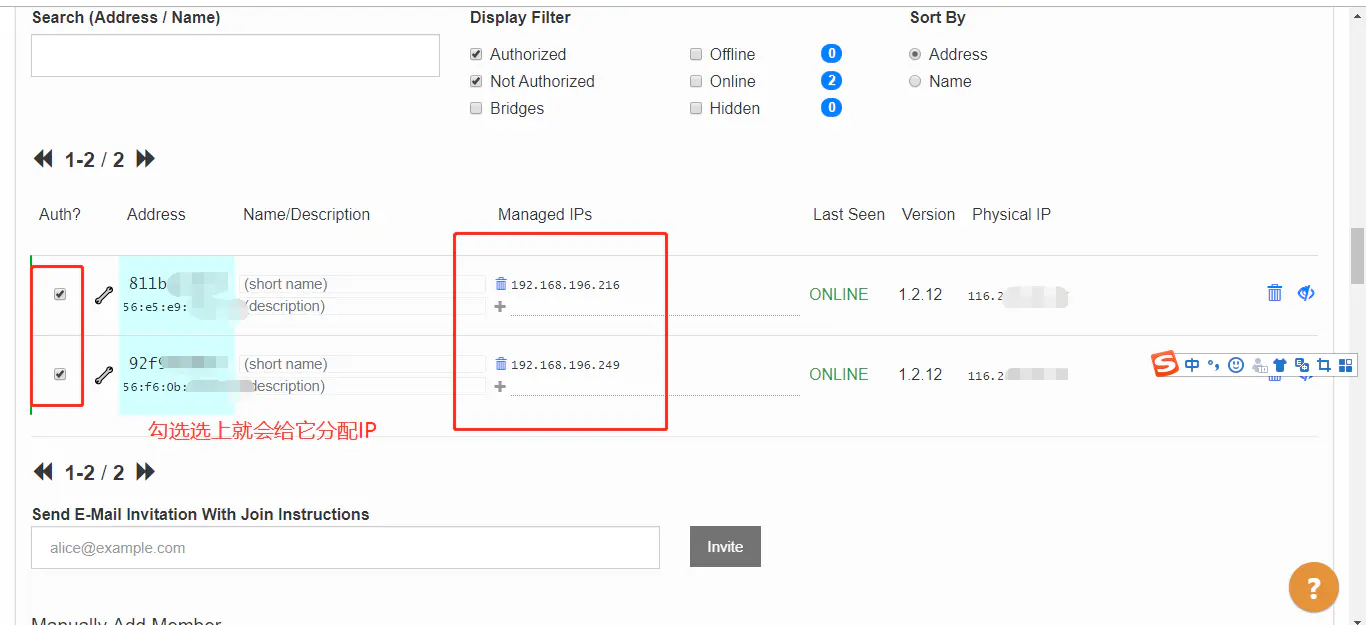Click the plus icon under IP 192.168.196.216

click(500, 306)
